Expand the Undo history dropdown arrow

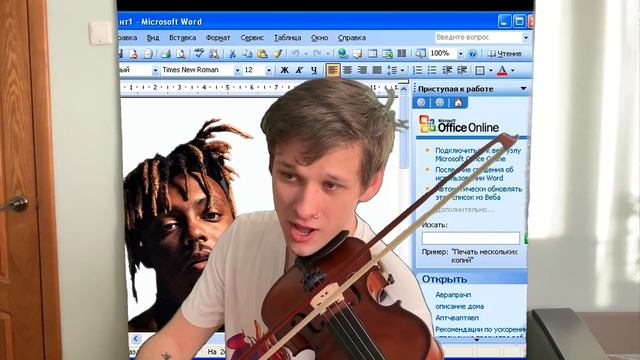(306, 53)
